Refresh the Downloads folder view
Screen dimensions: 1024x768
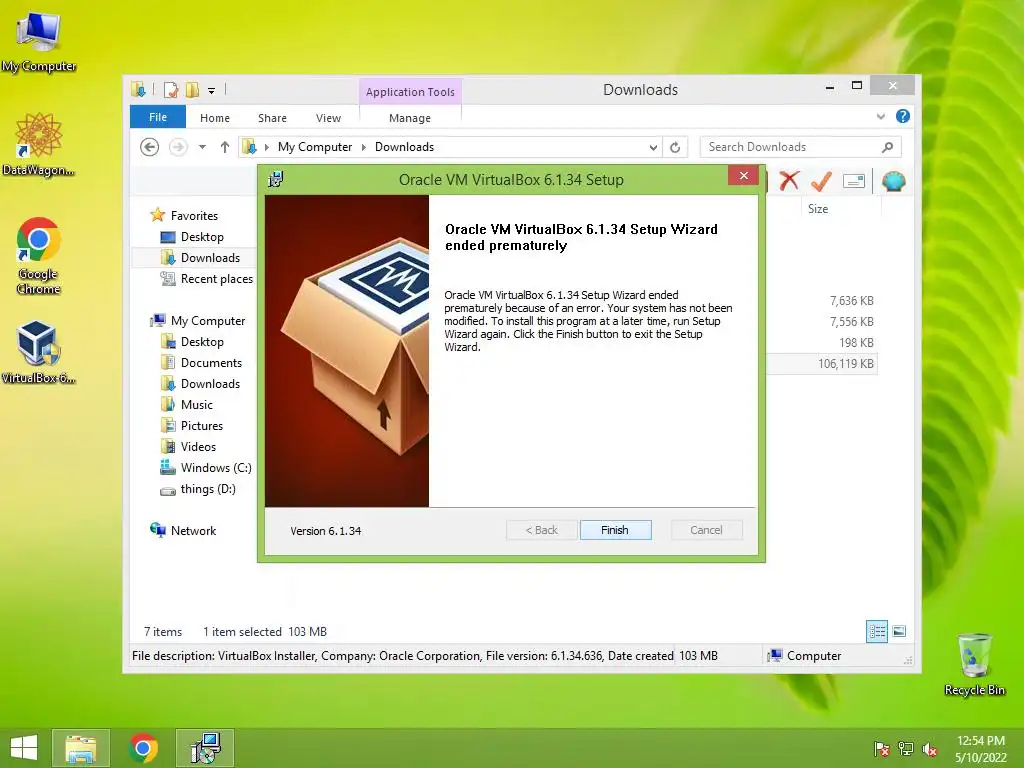pyautogui.click(x=675, y=148)
